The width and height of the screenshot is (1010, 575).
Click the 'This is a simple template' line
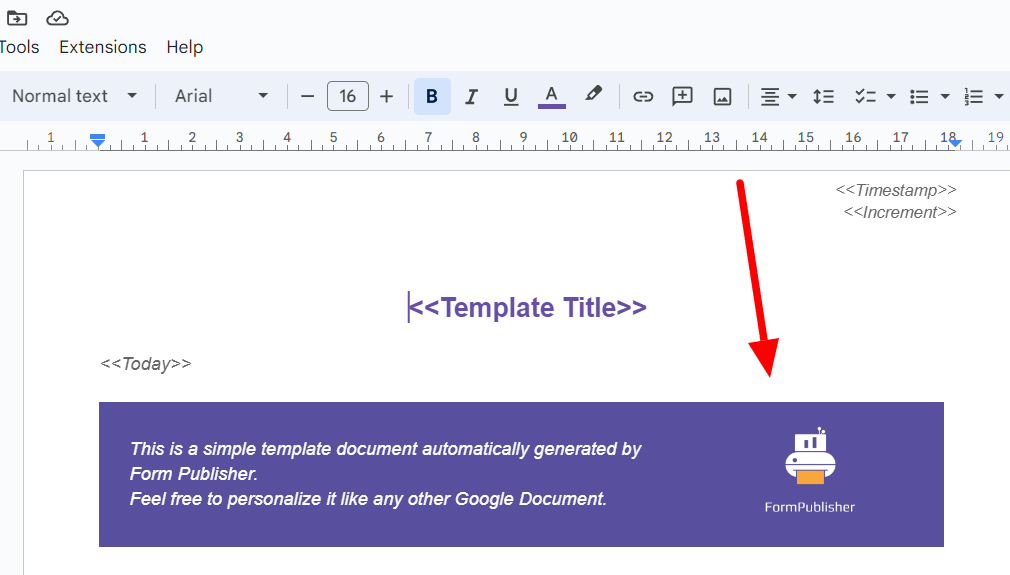pyautogui.click(x=386, y=449)
